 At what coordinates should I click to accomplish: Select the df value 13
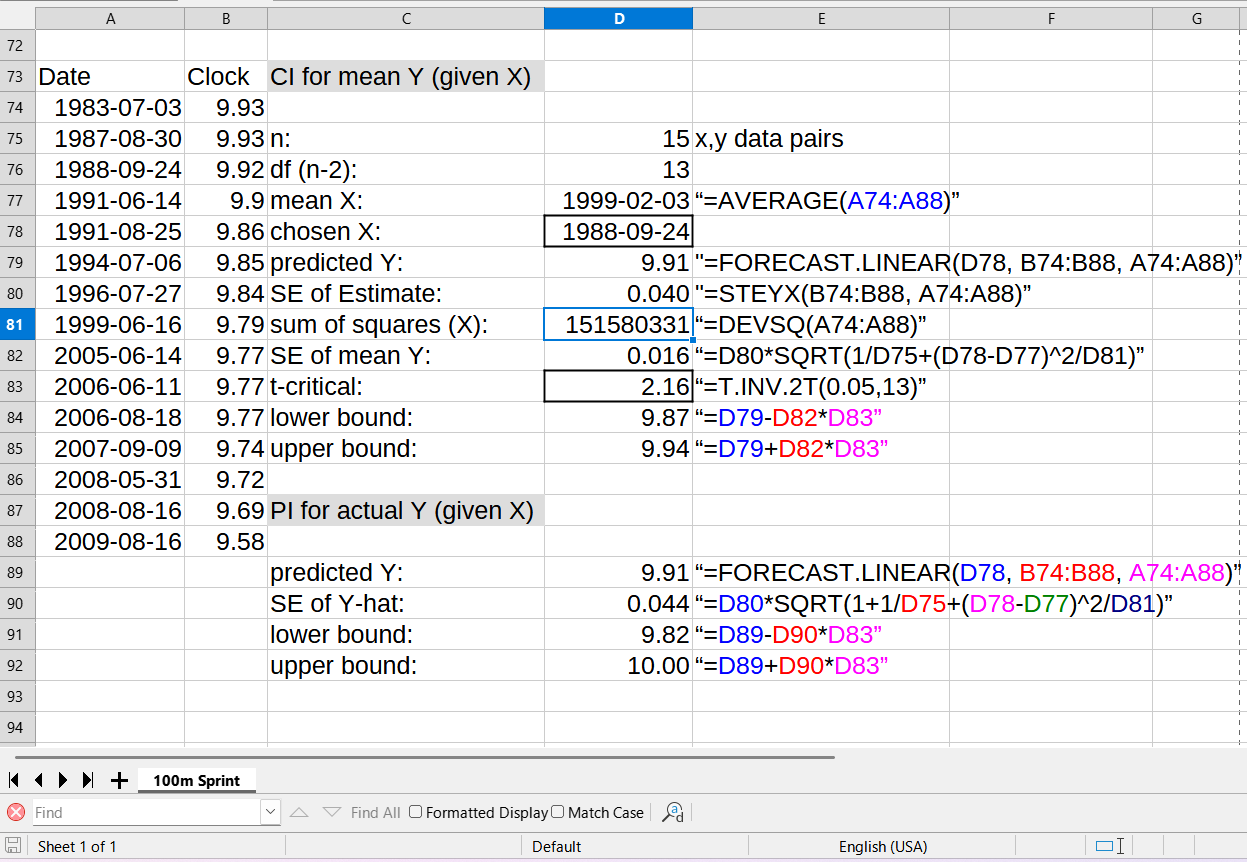(618, 169)
